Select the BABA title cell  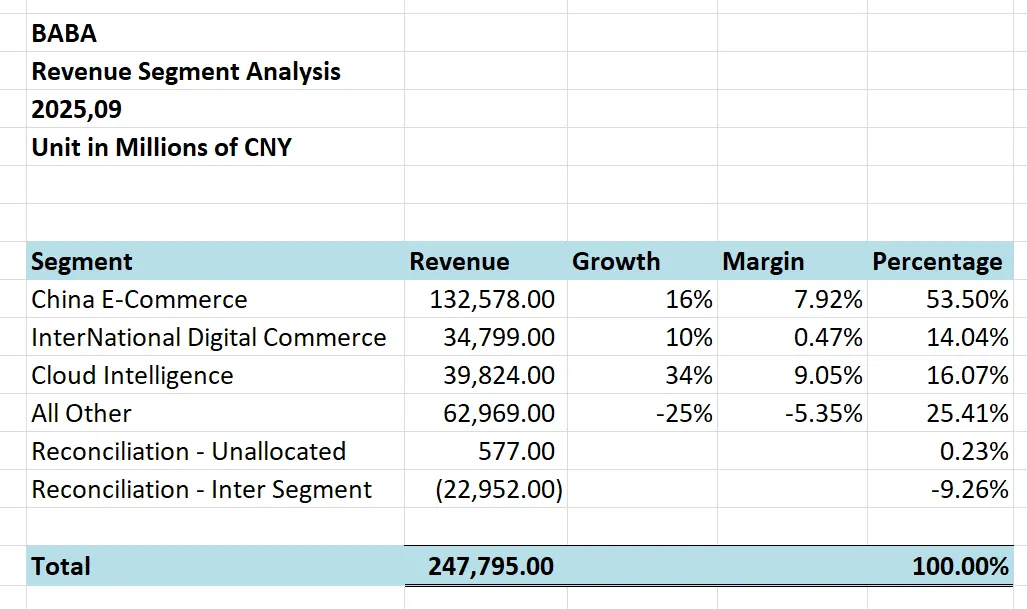coord(65,34)
